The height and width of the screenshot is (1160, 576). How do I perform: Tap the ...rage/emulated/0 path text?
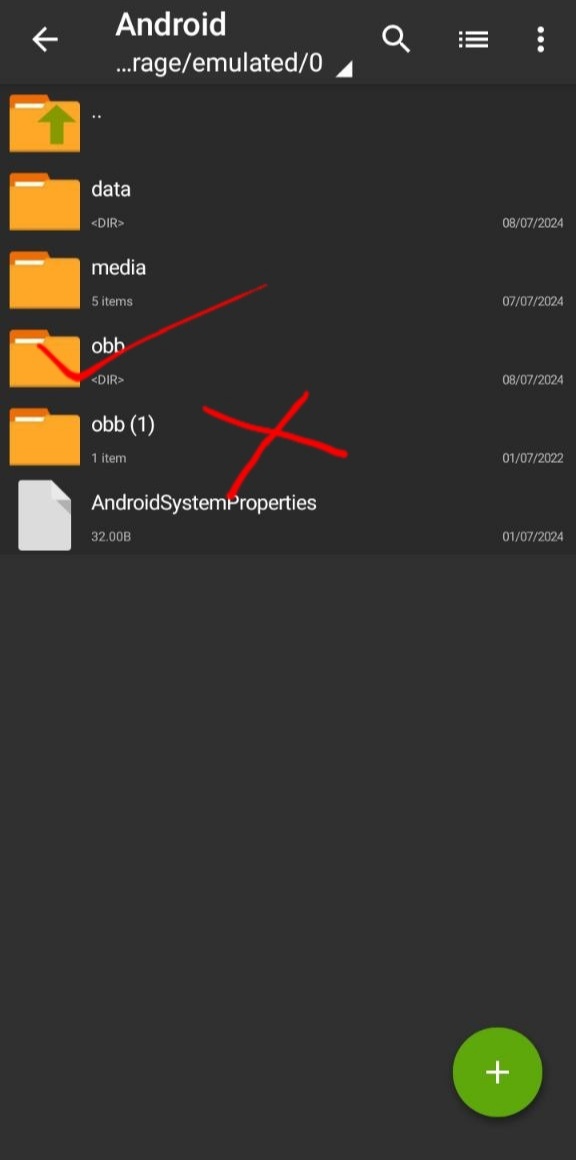click(x=220, y=64)
